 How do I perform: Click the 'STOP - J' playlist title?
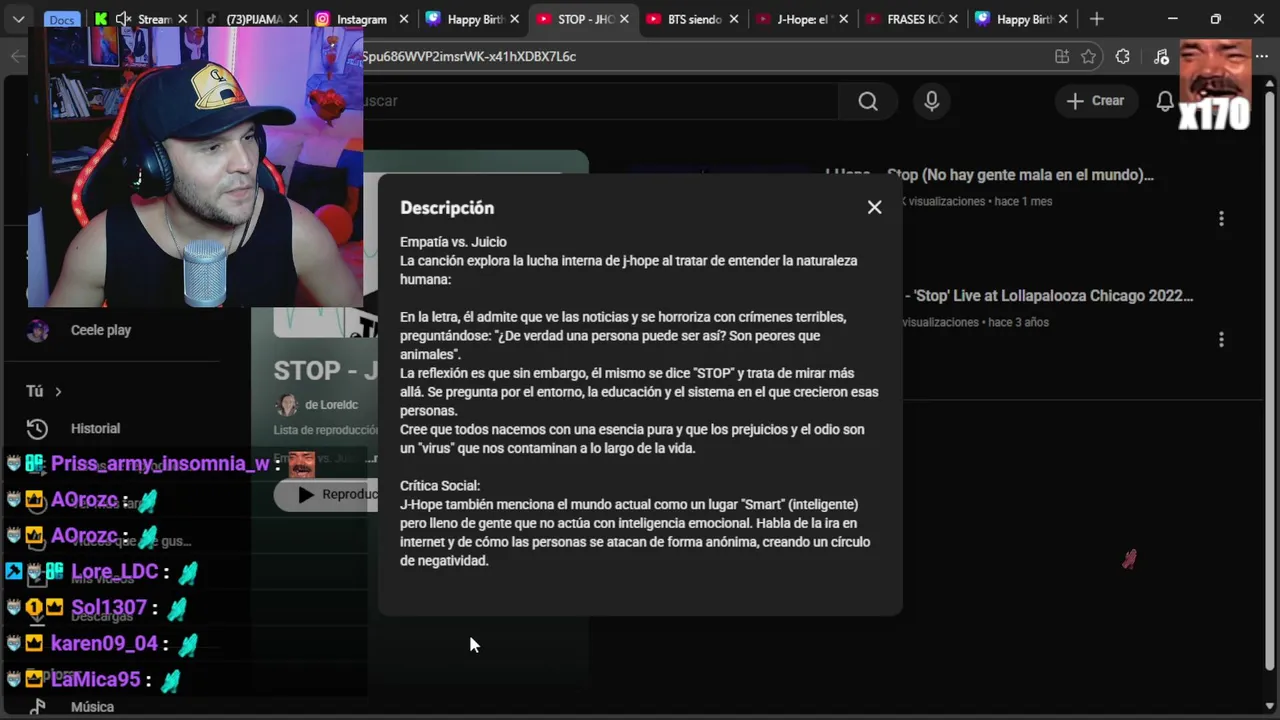tap(325, 370)
